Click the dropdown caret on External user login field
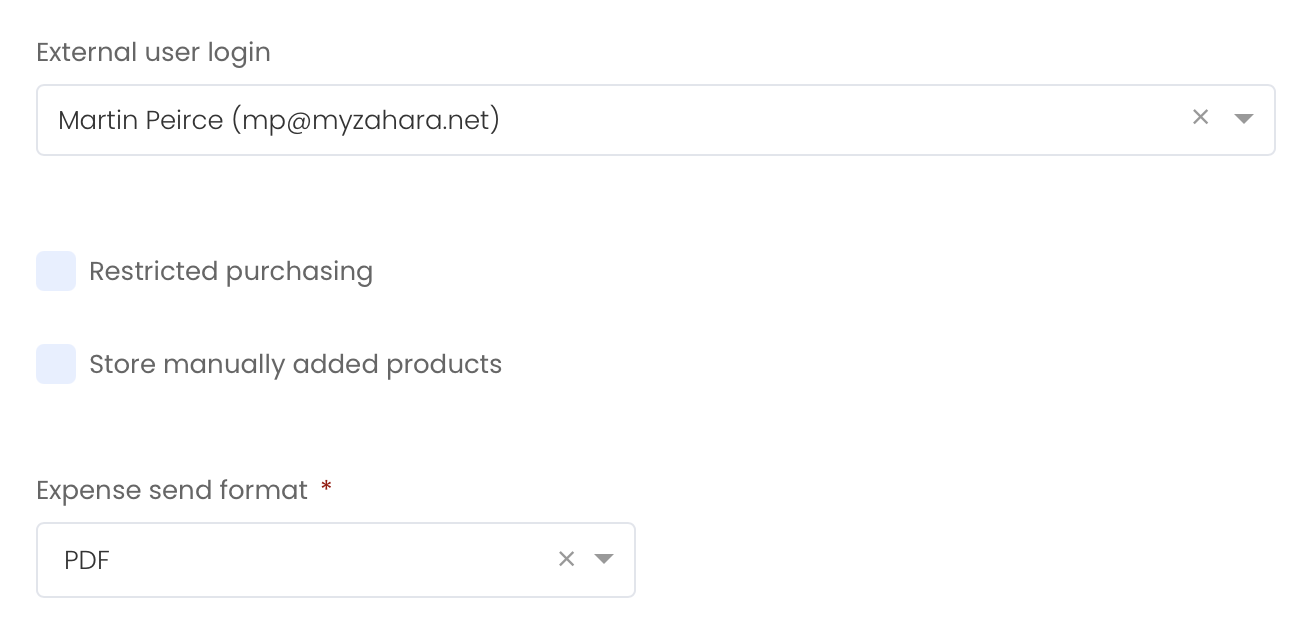Screen dimensions: 1300x622 tap(1243, 118)
